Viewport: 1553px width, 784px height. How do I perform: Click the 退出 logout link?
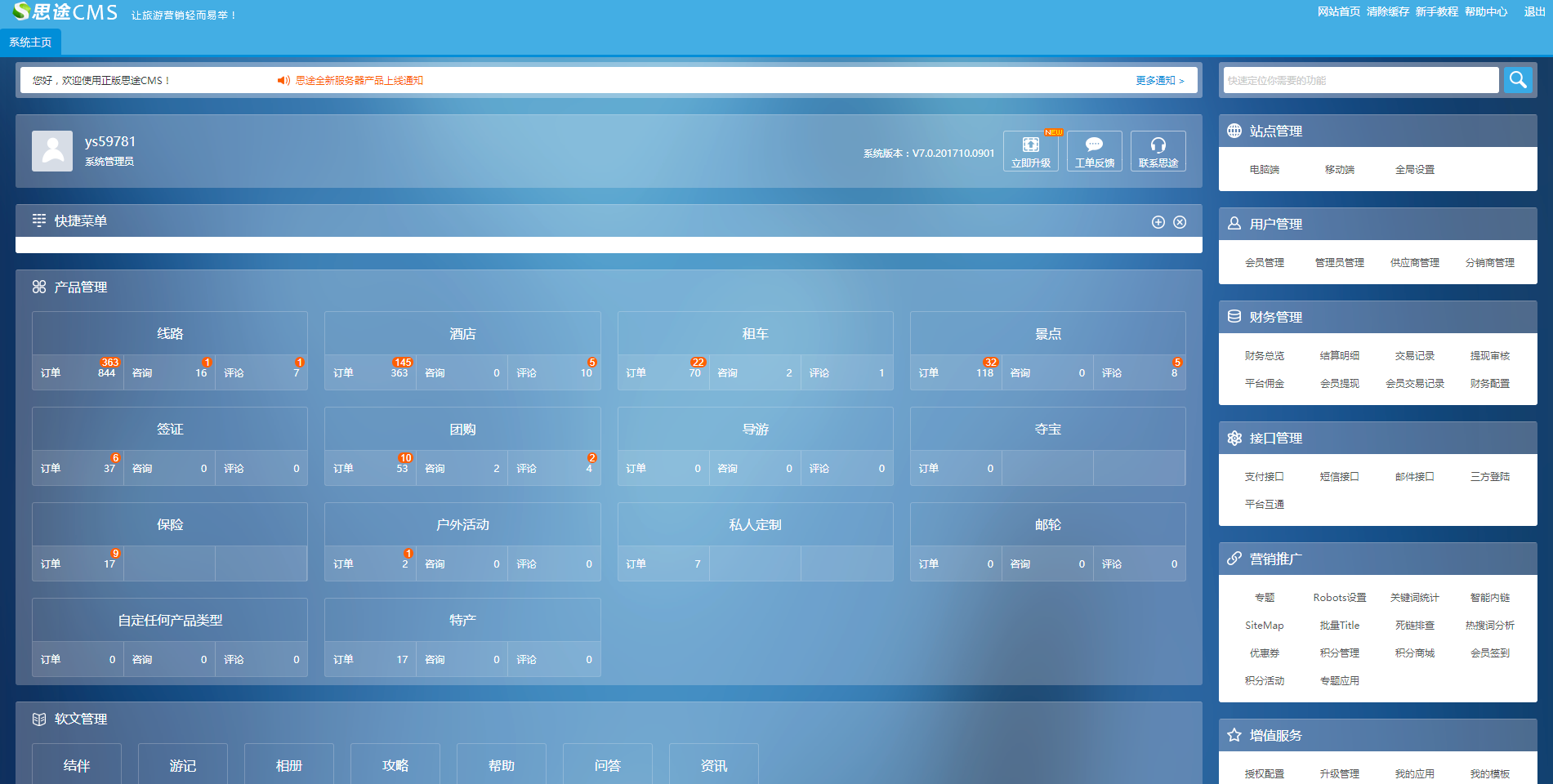point(1534,11)
